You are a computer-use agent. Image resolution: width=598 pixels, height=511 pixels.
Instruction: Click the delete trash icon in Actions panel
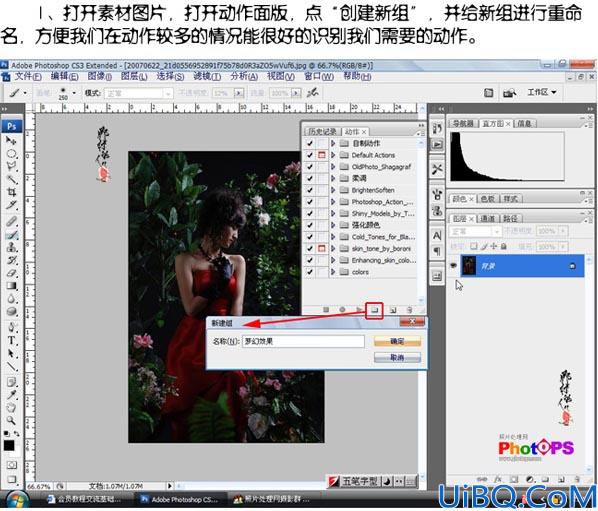click(409, 310)
